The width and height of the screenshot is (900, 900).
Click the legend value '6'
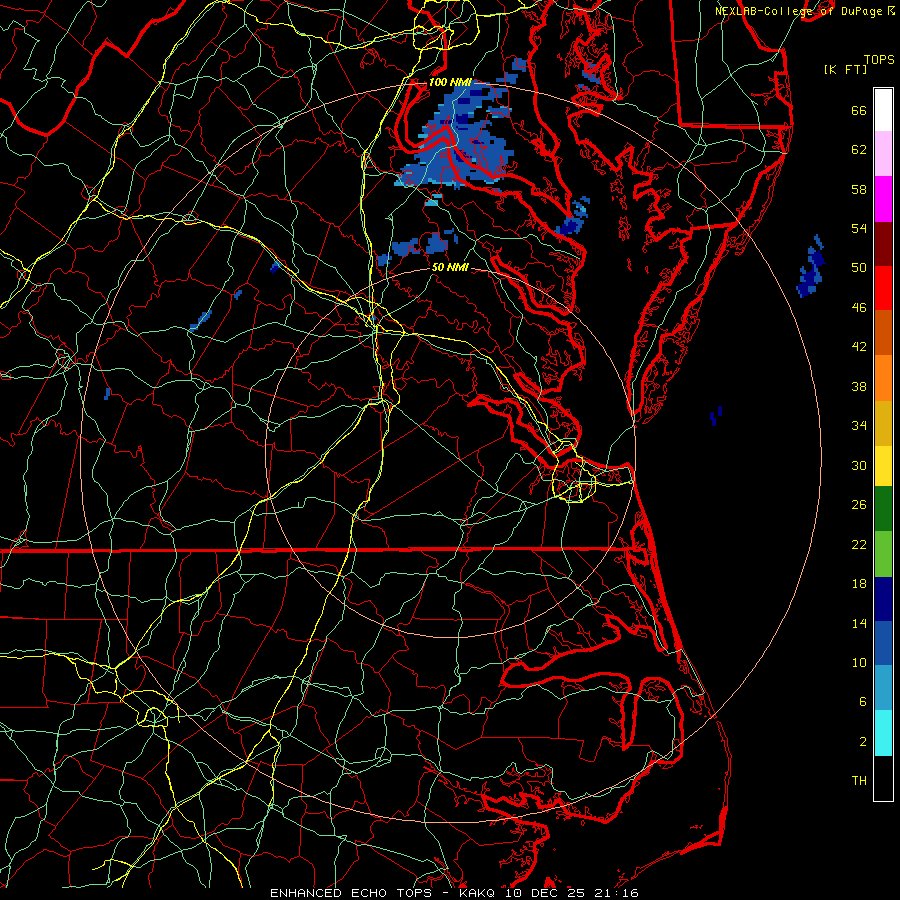pyautogui.click(x=863, y=702)
